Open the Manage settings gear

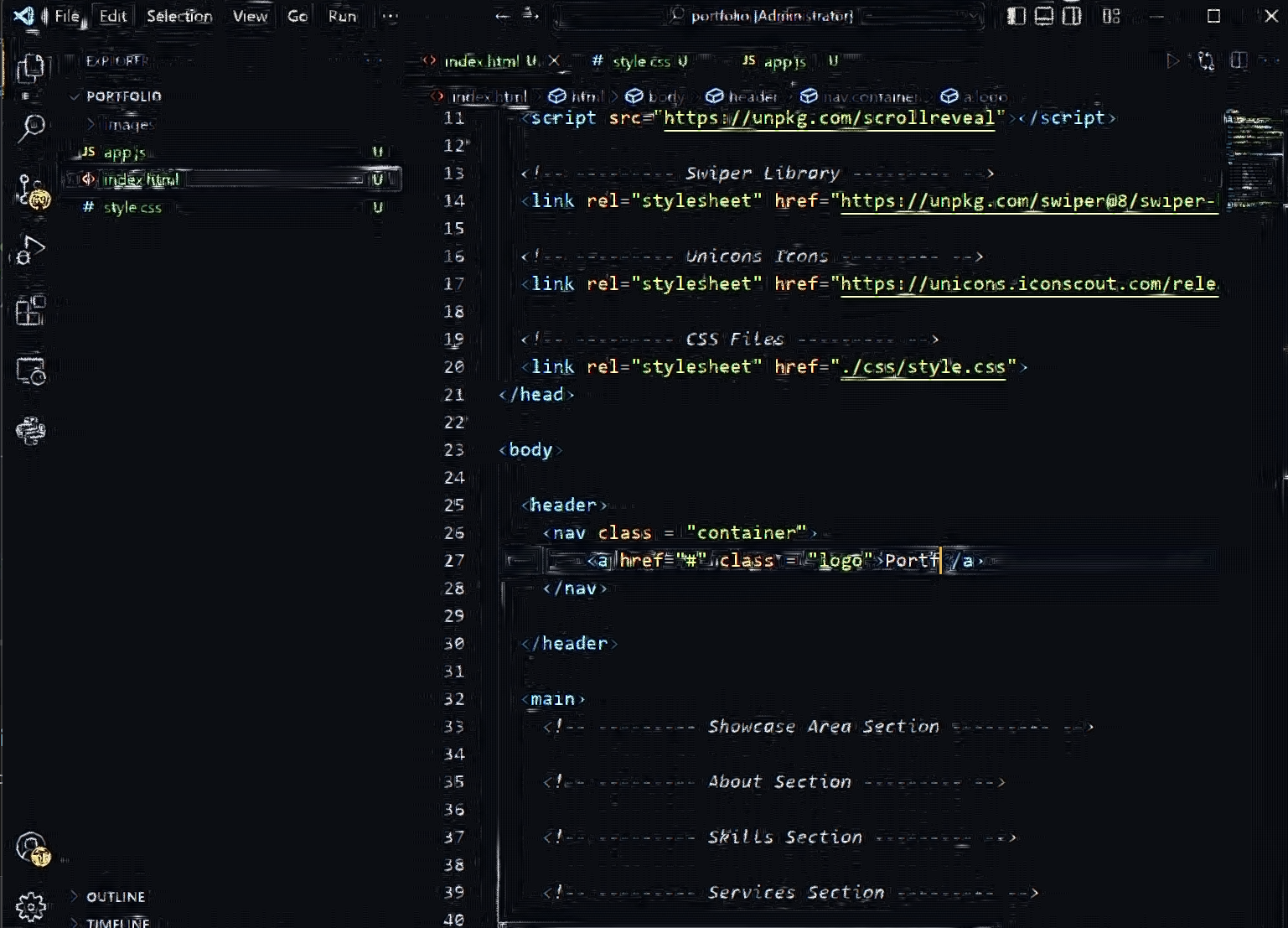click(x=31, y=906)
